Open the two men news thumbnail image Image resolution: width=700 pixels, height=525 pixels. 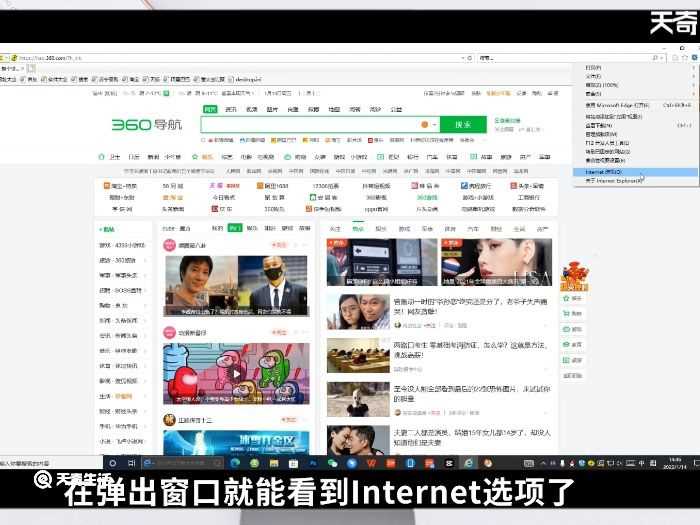click(237, 286)
